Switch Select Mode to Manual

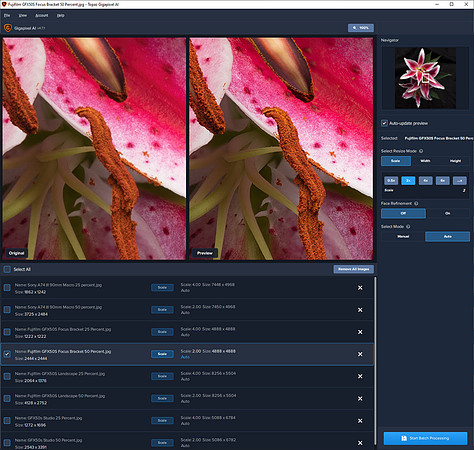(x=403, y=237)
